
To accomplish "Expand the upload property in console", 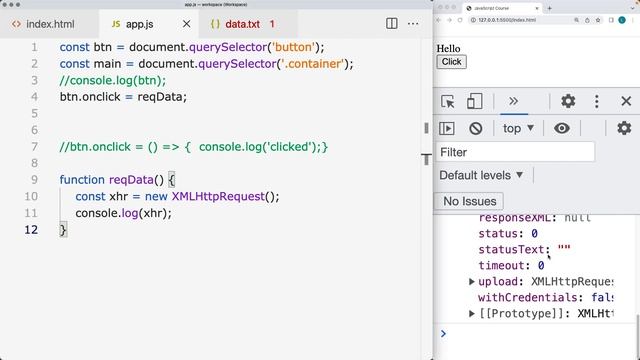I will [471, 282].
